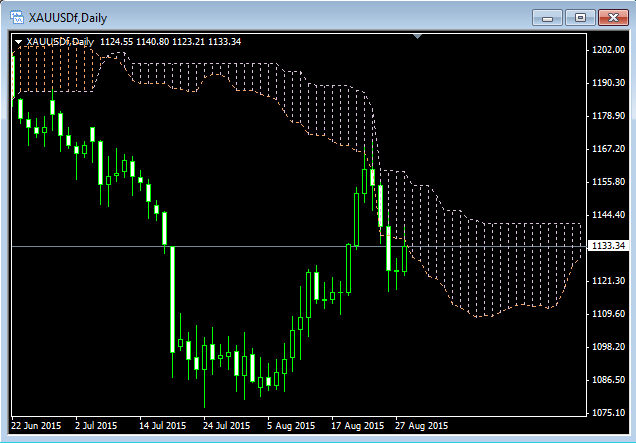Click the 2 Jul 2015 date label
Viewport: 636px width, 443px height.
pyautogui.click(x=96, y=426)
